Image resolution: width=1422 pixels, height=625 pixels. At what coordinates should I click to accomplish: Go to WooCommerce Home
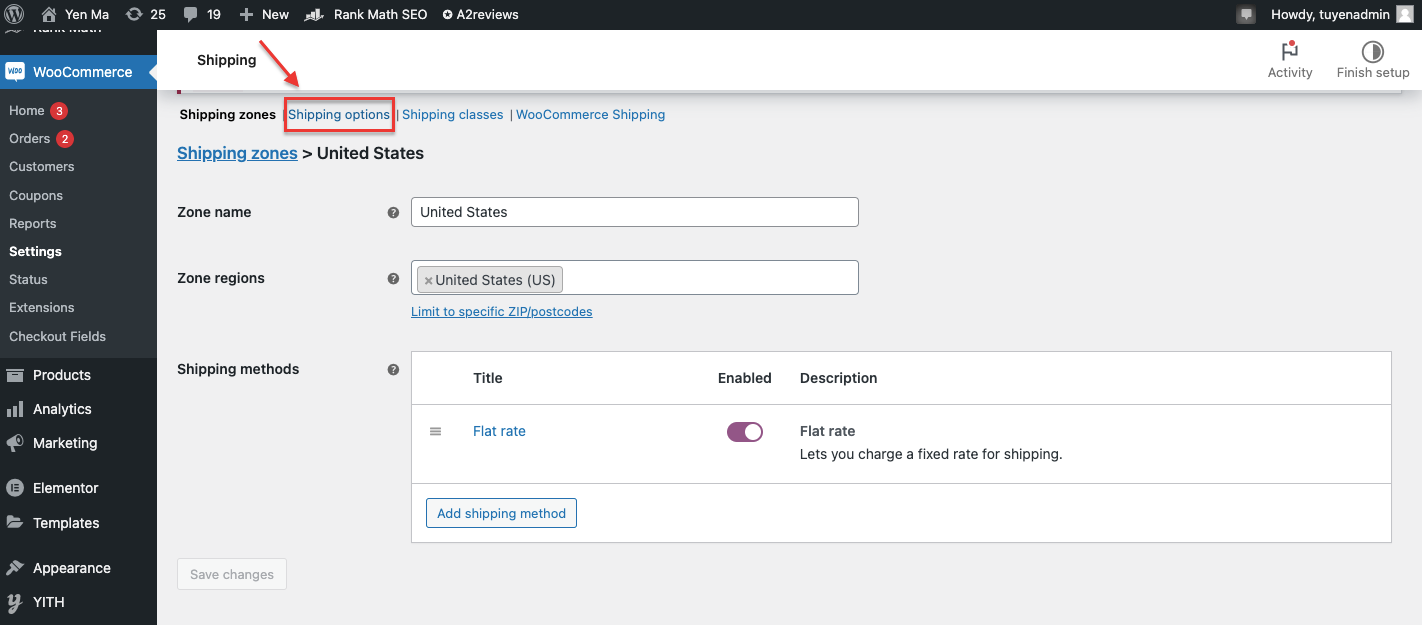coord(27,110)
